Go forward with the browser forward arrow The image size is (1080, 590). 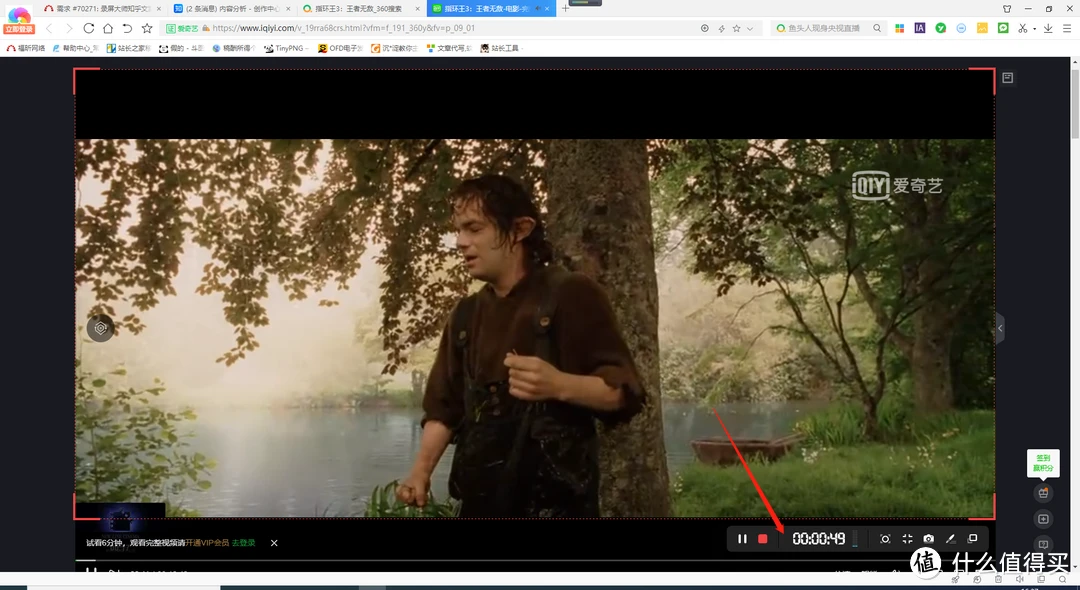69,28
